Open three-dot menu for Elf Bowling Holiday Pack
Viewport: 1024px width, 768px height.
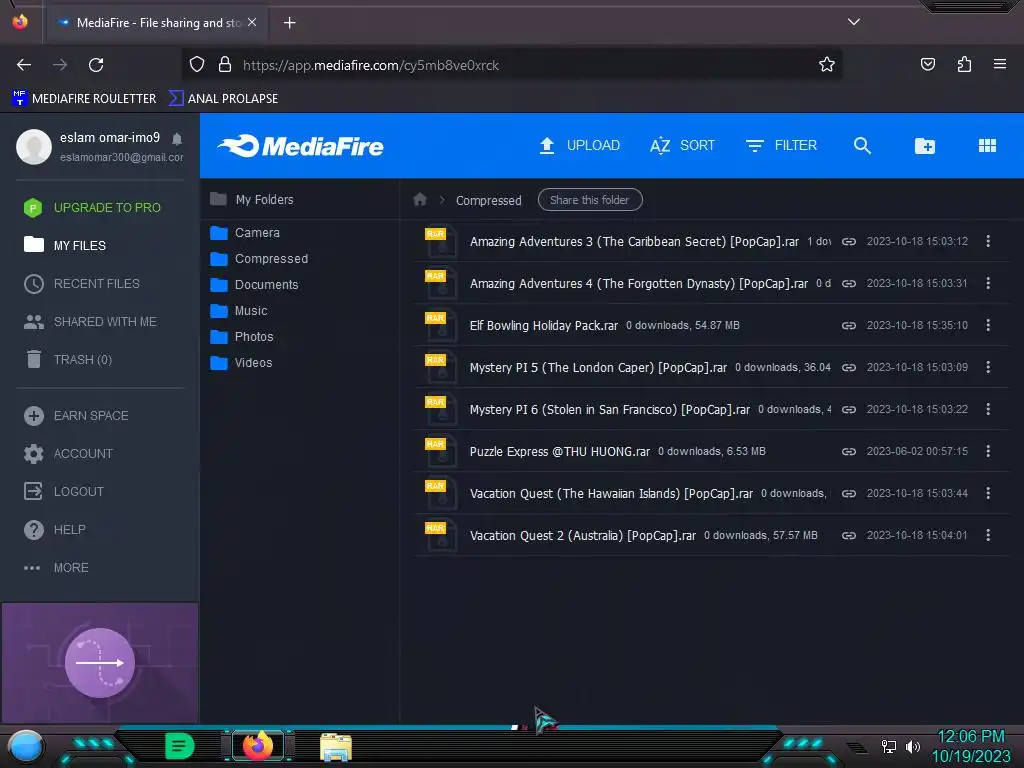click(988, 325)
